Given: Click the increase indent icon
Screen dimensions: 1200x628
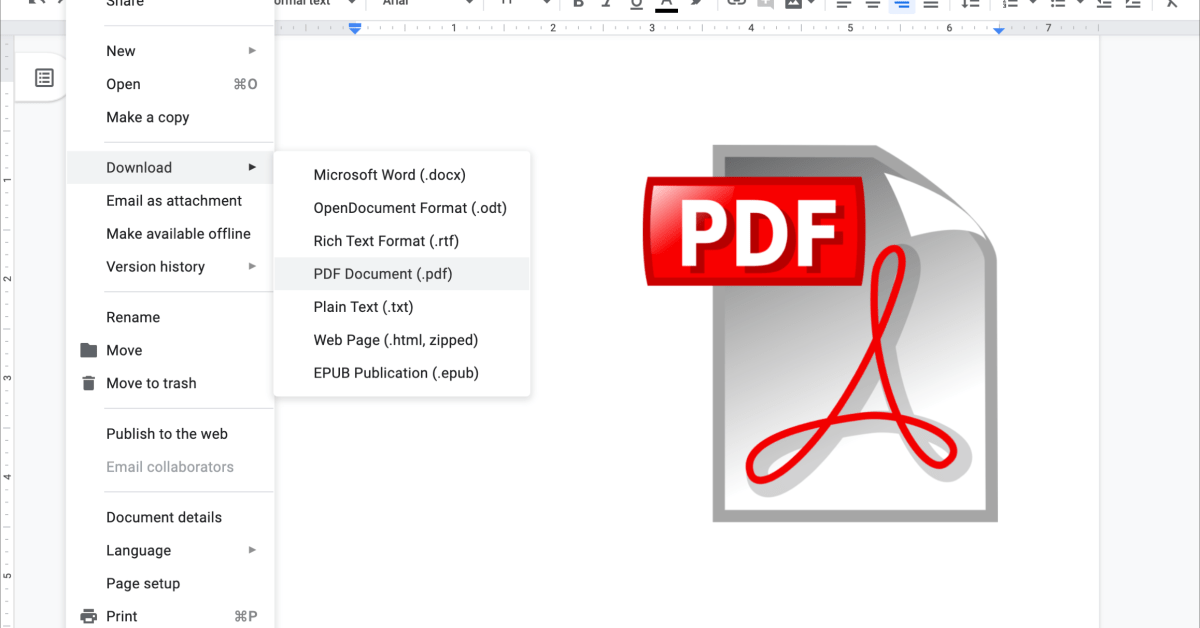Looking at the screenshot, I should (1132, 4).
